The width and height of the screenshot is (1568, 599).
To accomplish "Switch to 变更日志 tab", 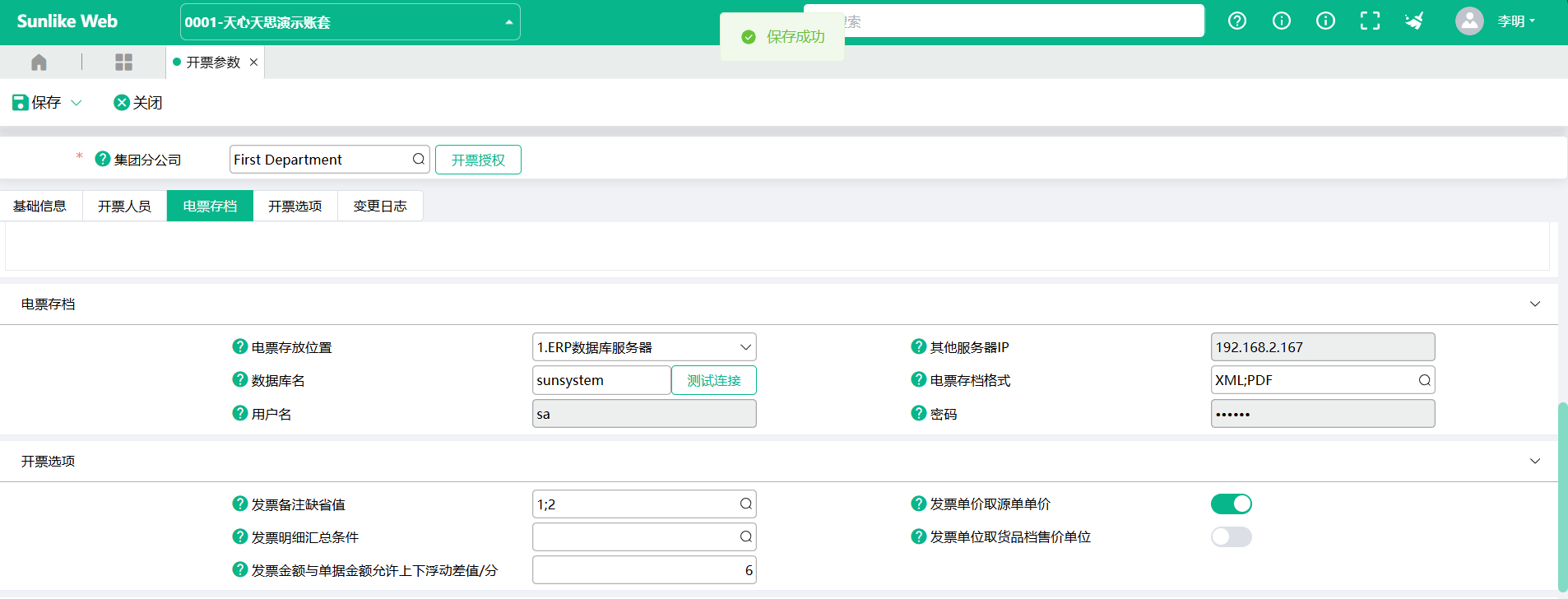I will [x=380, y=206].
